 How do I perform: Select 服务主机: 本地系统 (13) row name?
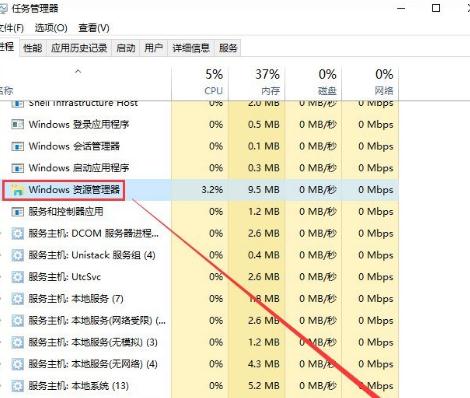click(x=78, y=386)
